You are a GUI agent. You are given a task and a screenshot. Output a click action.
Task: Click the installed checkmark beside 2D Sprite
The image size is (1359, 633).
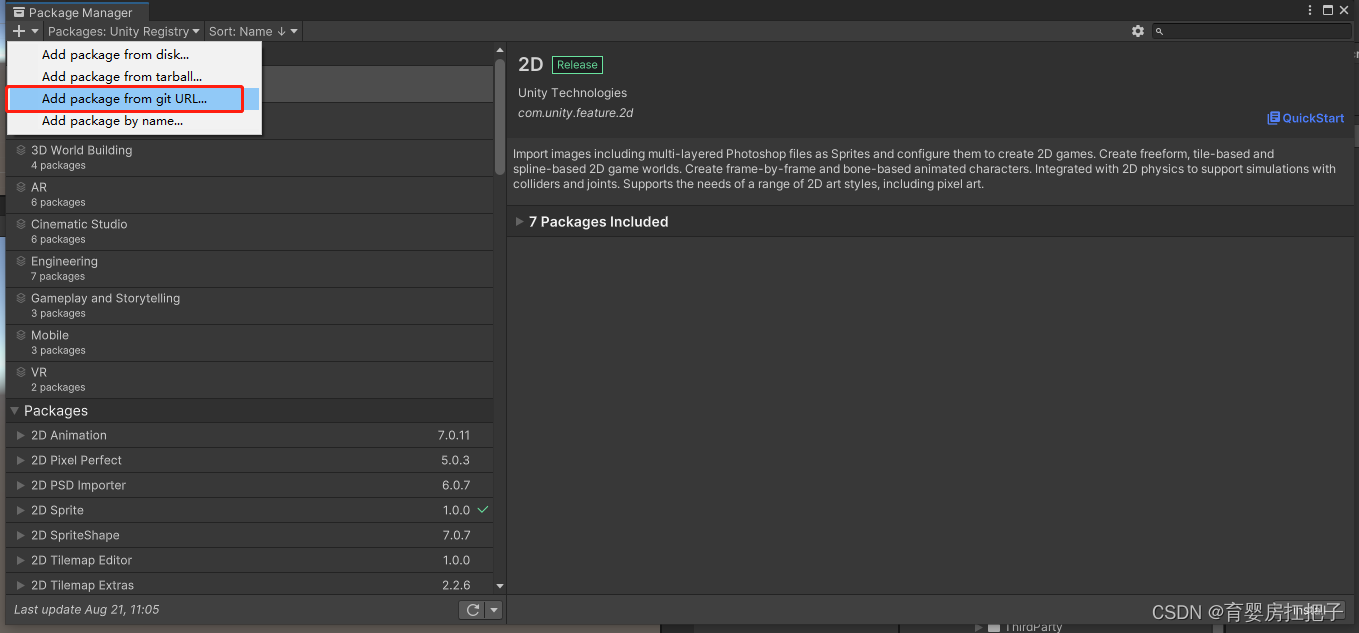pyautogui.click(x=481, y=510)
